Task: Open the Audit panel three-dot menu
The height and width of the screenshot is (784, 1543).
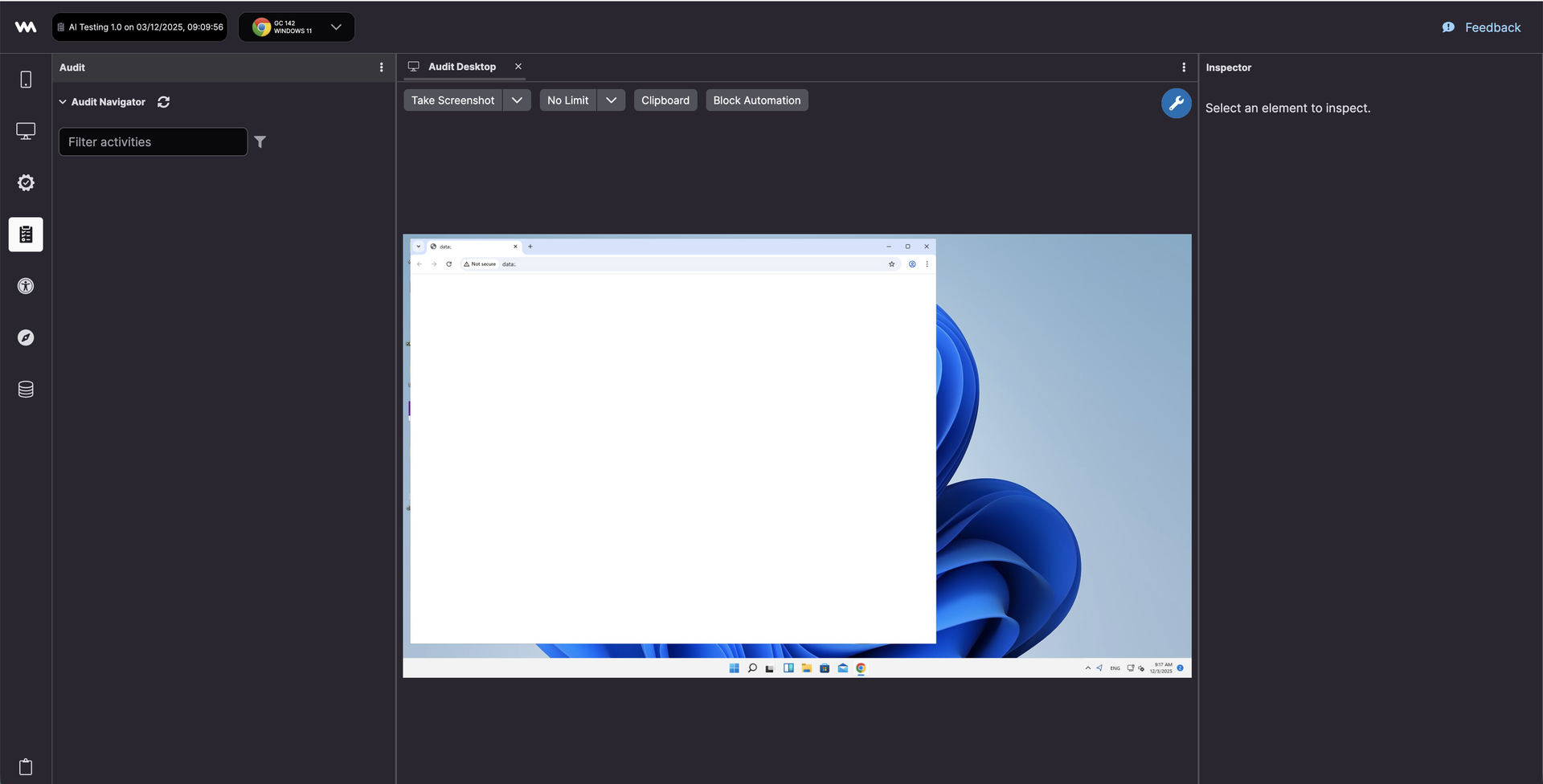Action: [x=382, y=67]
